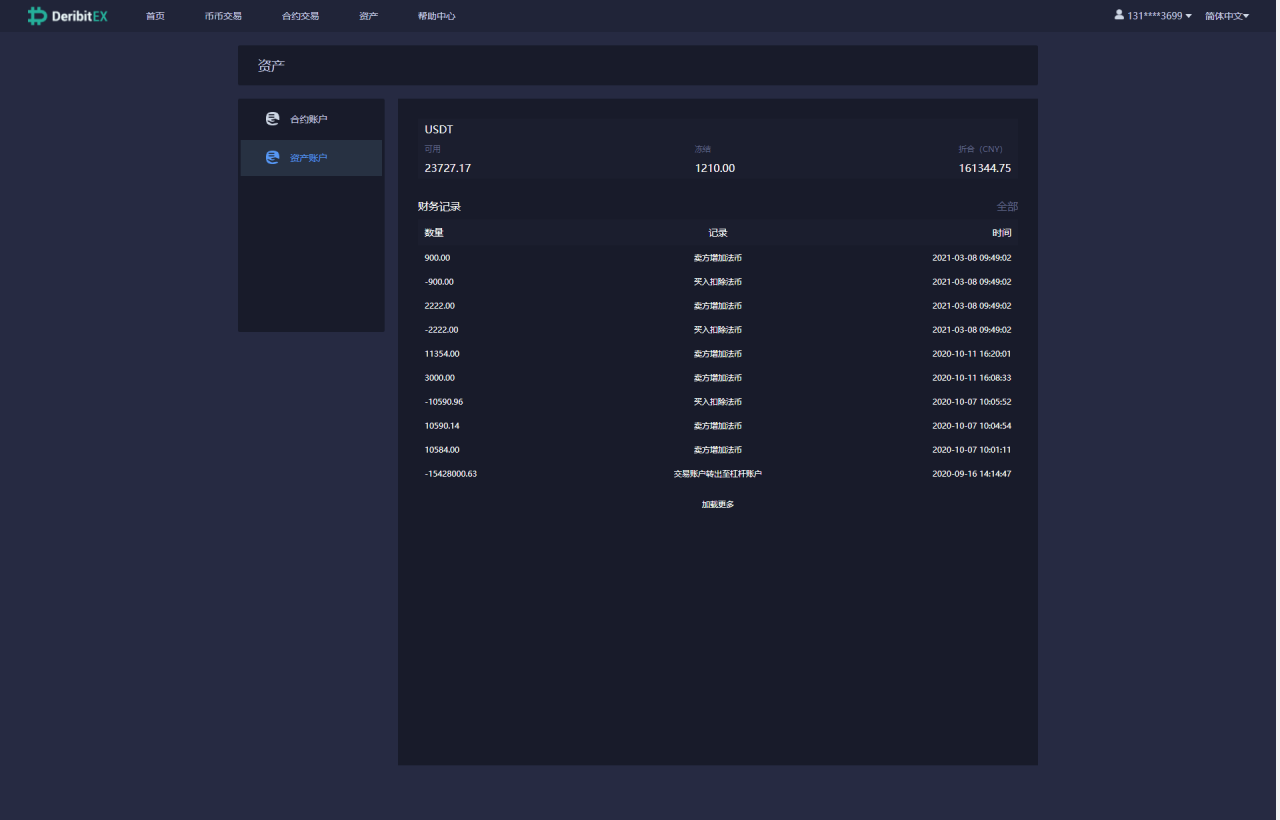The height and width of the screenshot is (820, 1280).
Task: Open the 简体中文 language dropdown
Action: [x=1227, y=16]
